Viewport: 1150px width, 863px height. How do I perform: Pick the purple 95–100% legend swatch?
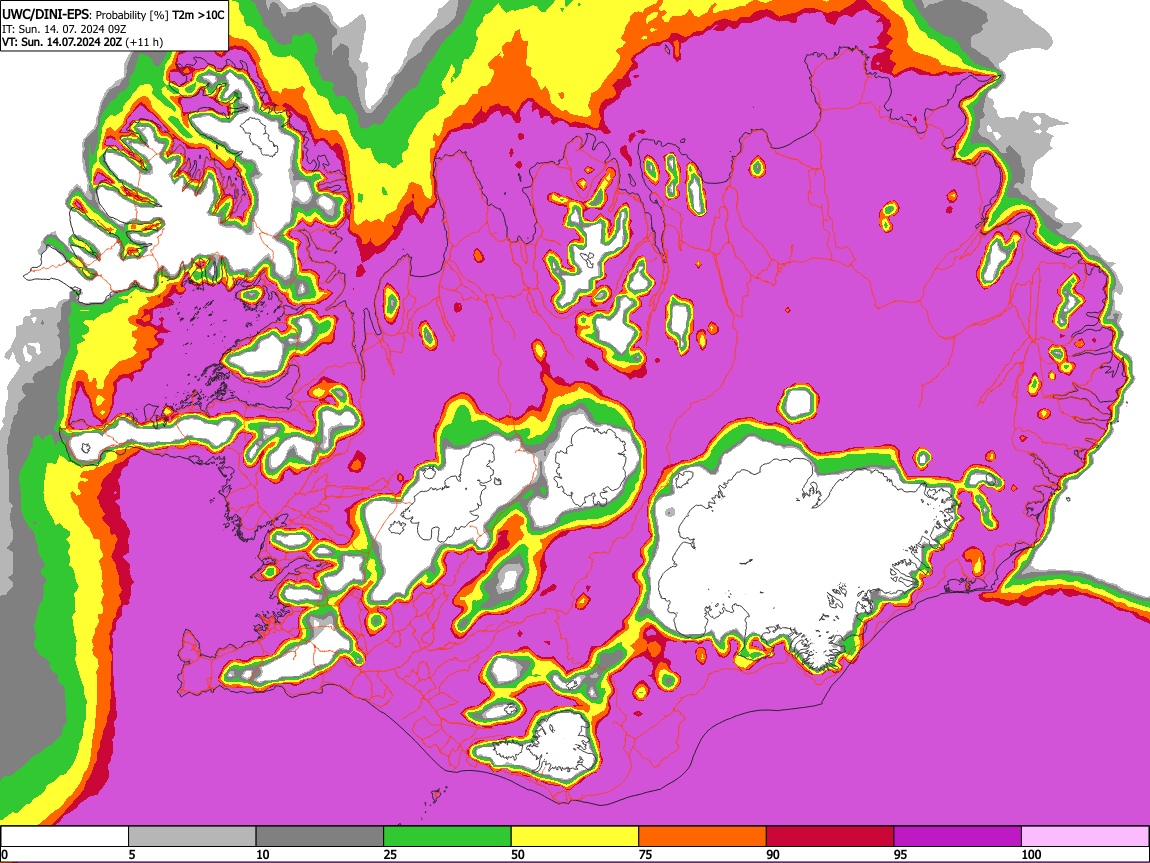point(958,837)
